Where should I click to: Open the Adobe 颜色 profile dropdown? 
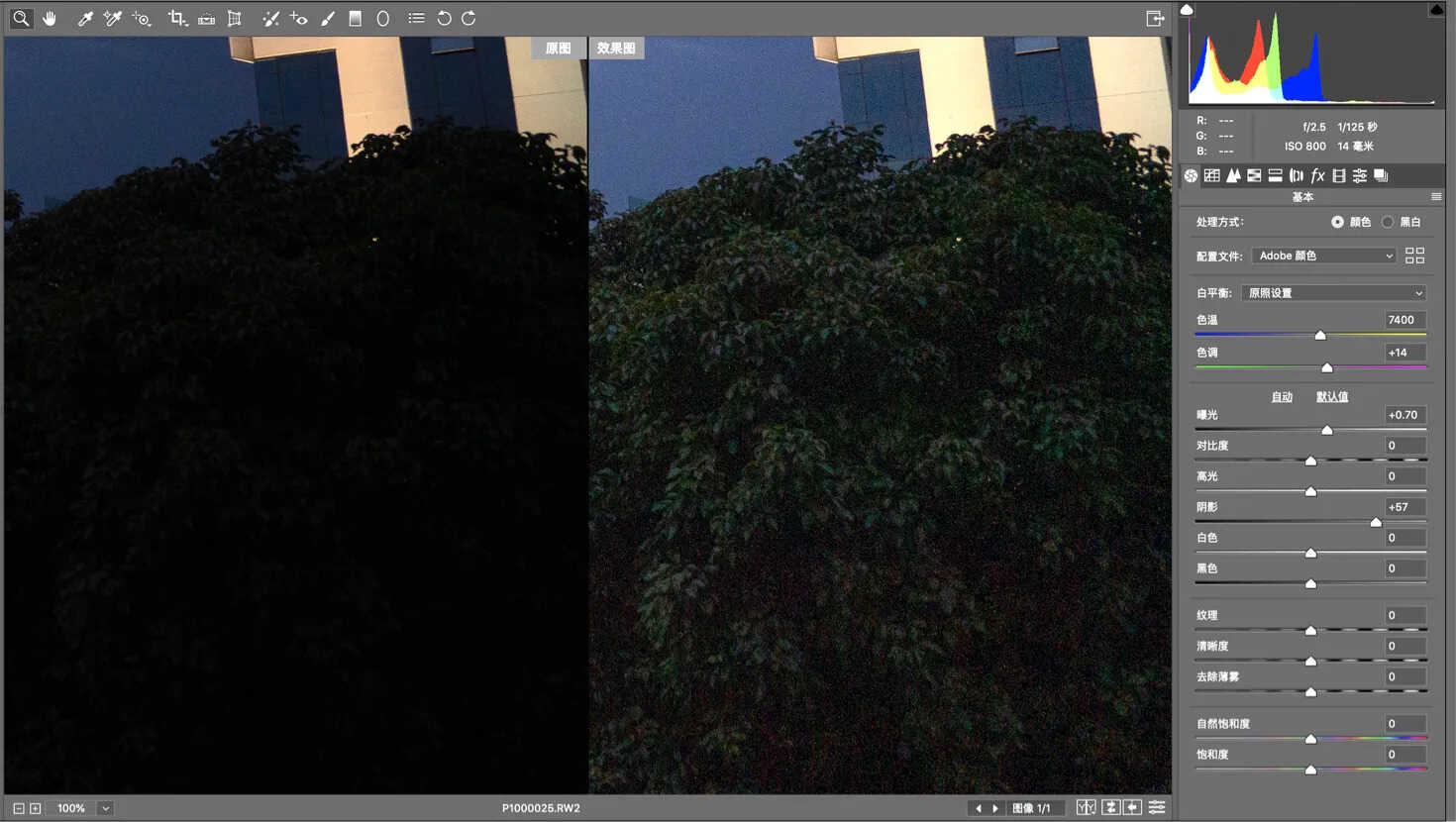point(1325,256)
